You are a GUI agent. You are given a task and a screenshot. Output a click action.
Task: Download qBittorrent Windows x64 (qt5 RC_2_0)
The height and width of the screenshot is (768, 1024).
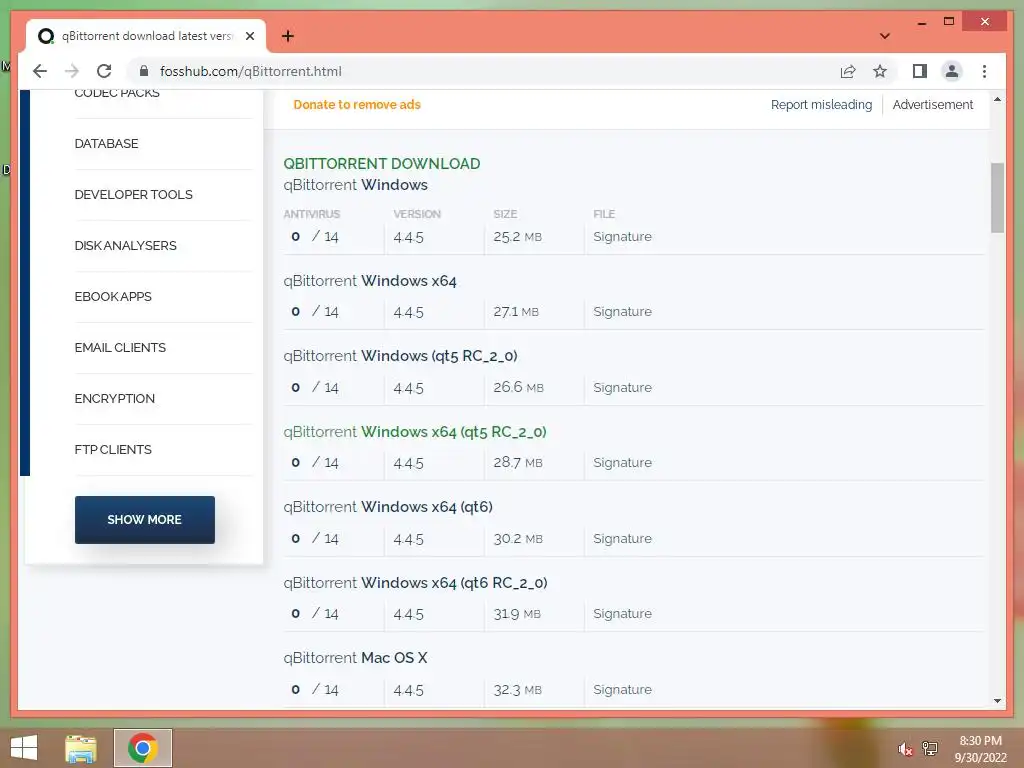tap(415, 432)
